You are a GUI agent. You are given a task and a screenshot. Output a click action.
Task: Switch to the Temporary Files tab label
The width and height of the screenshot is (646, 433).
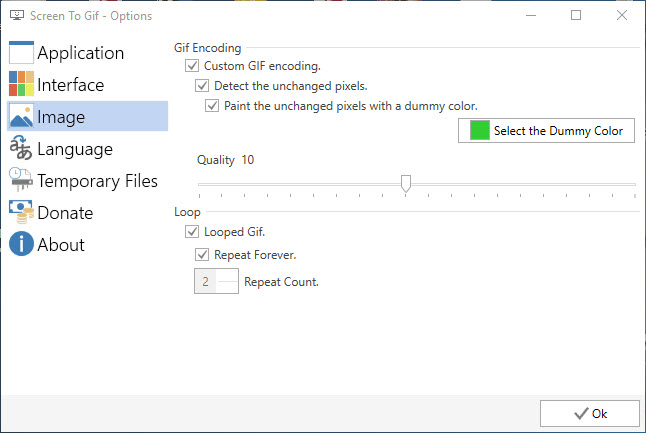point(97,181)
